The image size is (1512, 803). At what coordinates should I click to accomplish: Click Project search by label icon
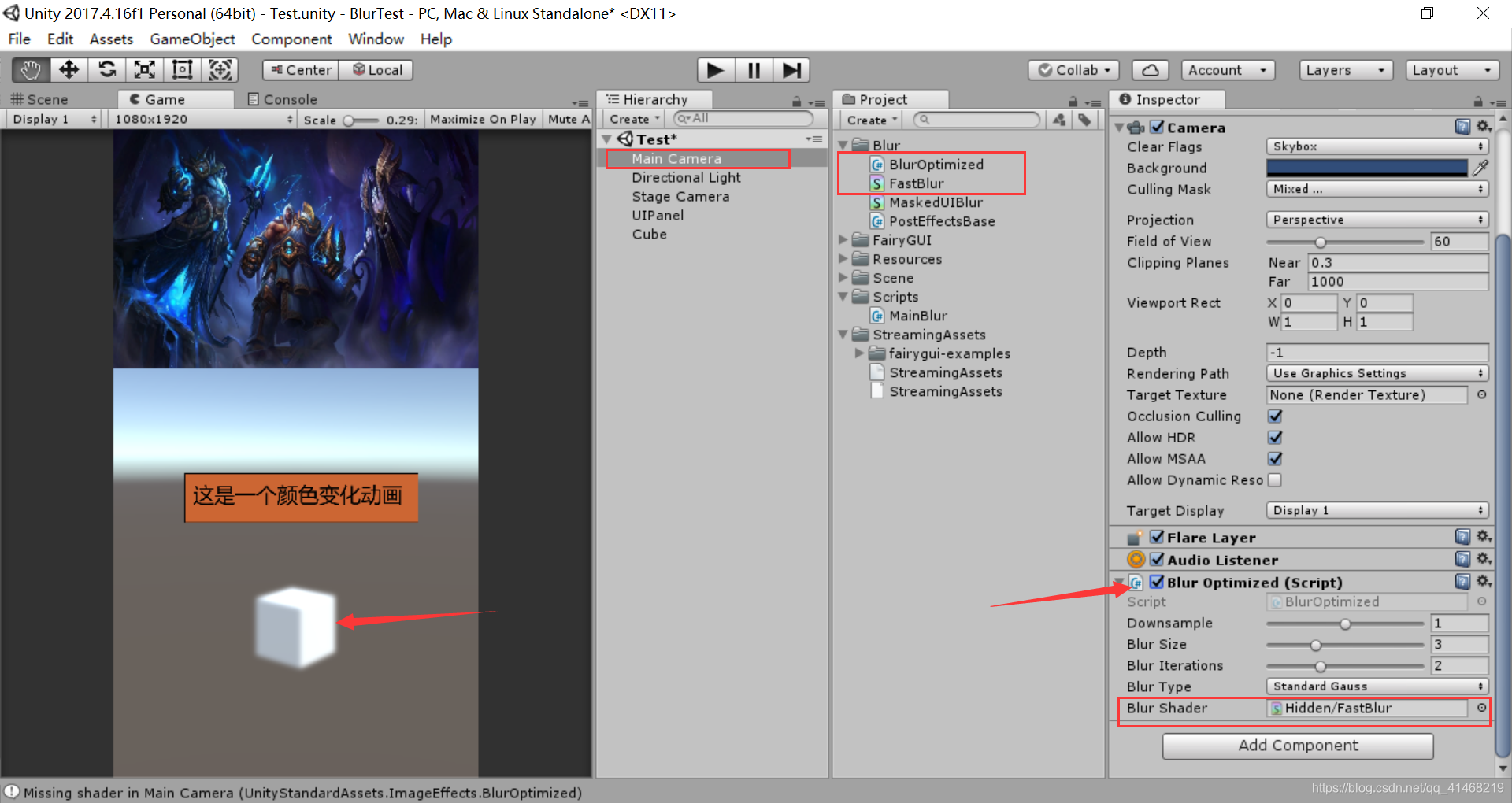coord(1085,120)
